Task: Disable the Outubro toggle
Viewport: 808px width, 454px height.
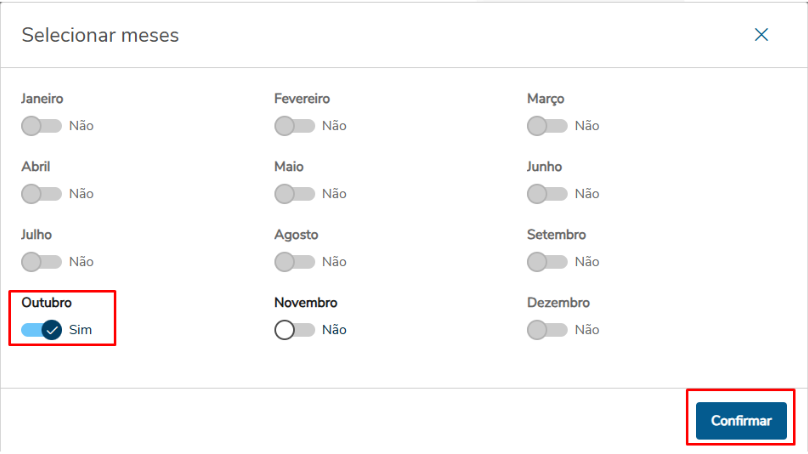Action: point(41,330)
